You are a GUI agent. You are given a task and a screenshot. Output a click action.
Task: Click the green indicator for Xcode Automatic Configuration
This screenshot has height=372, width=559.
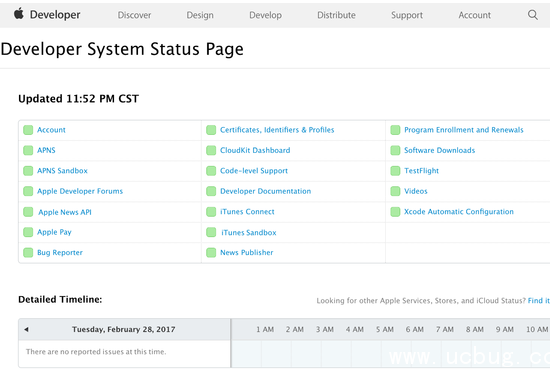395,212
